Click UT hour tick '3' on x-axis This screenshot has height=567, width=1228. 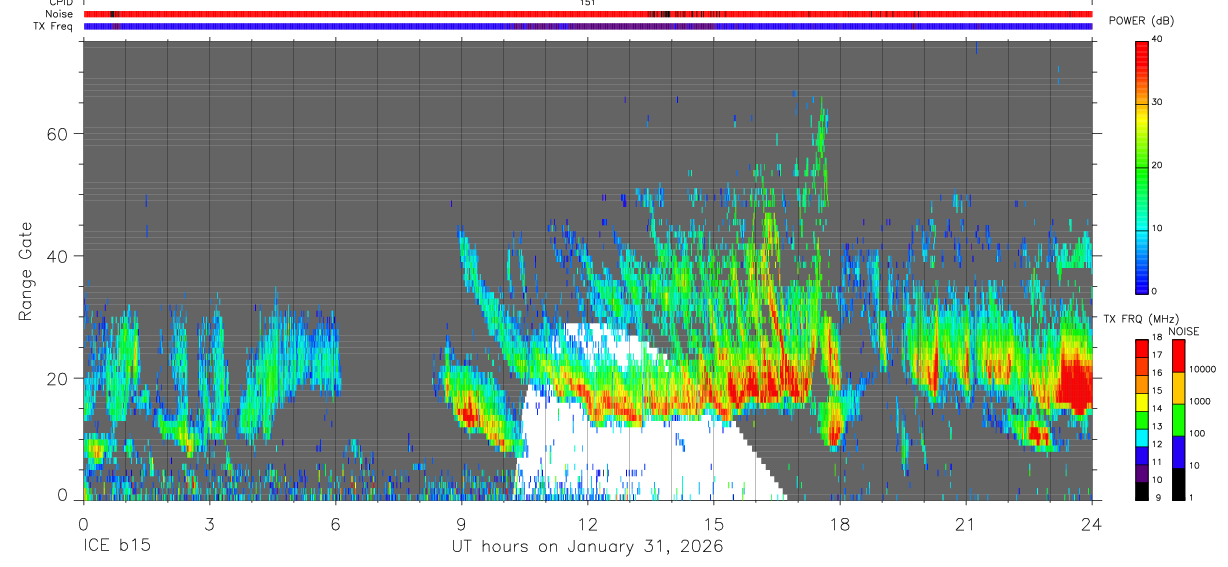click(209, 523)
